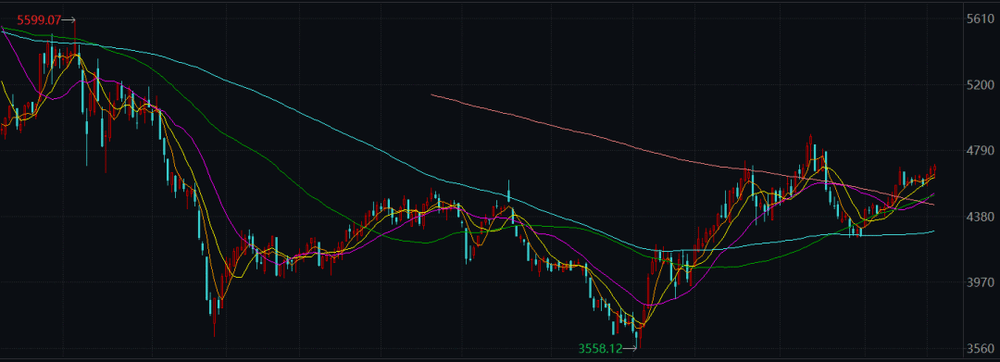The width and height of the screenshot is (1000, 362).
Task: Click the arrow beside the 5599.07 label
Action: [x=69, y=20]
